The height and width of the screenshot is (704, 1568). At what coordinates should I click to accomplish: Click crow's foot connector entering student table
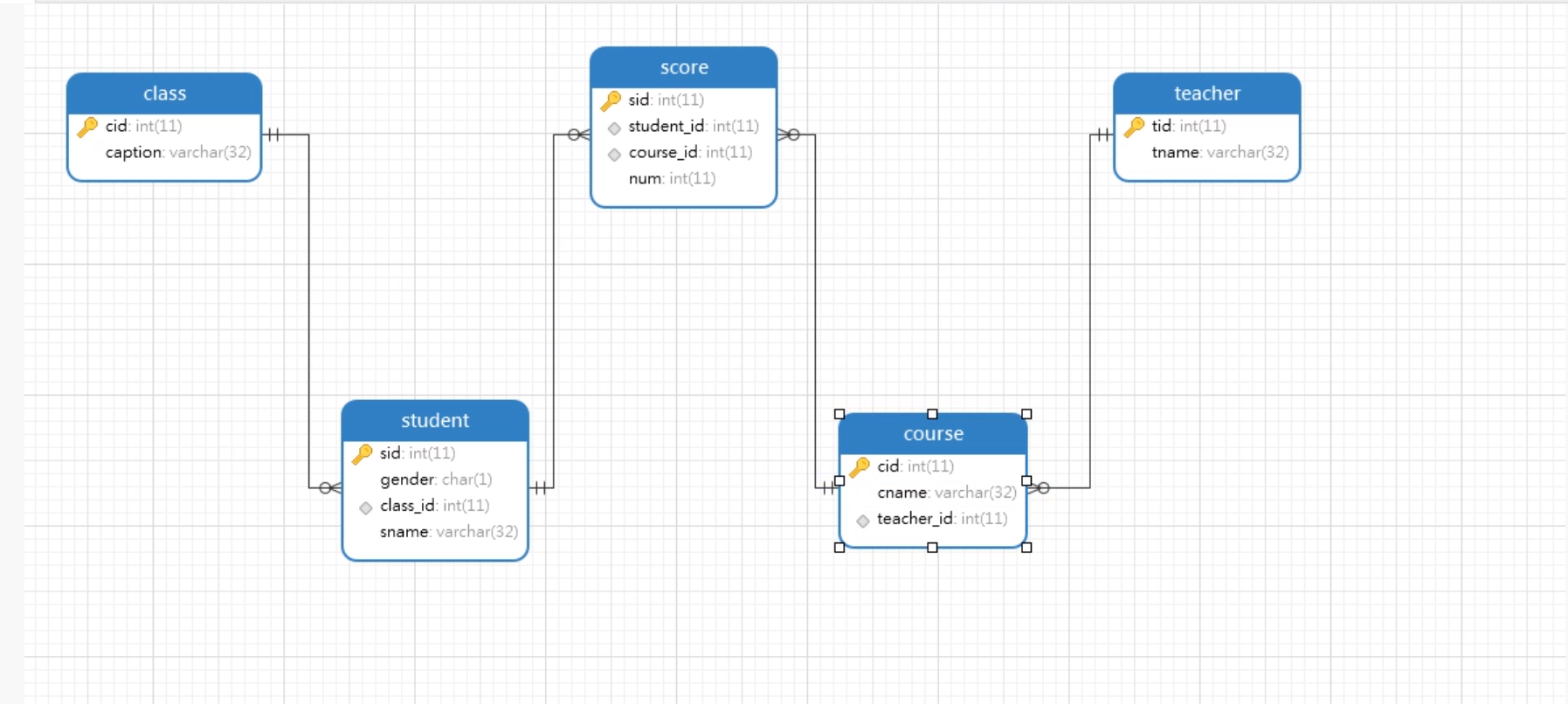pyautogui.click(x=330, y=488)
